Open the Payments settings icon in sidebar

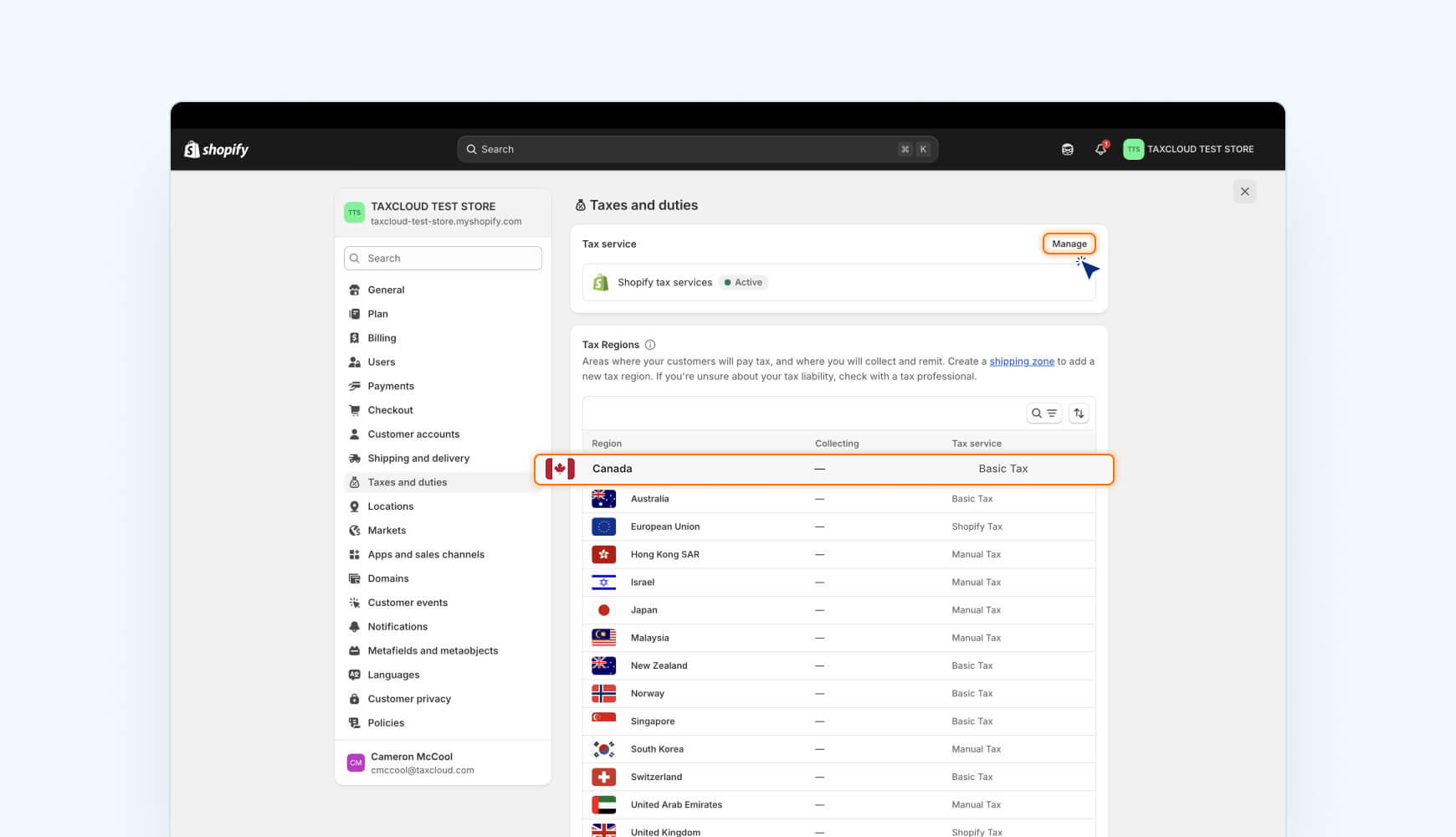click(355, 386)
